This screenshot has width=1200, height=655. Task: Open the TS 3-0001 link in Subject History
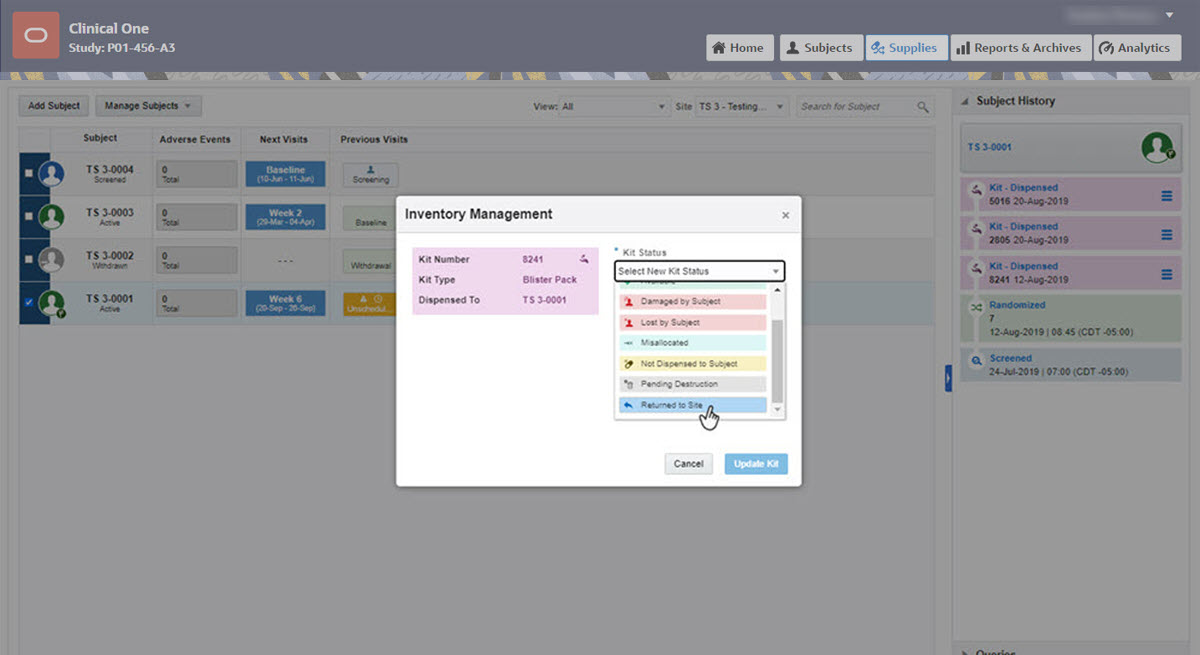(990, 147)
